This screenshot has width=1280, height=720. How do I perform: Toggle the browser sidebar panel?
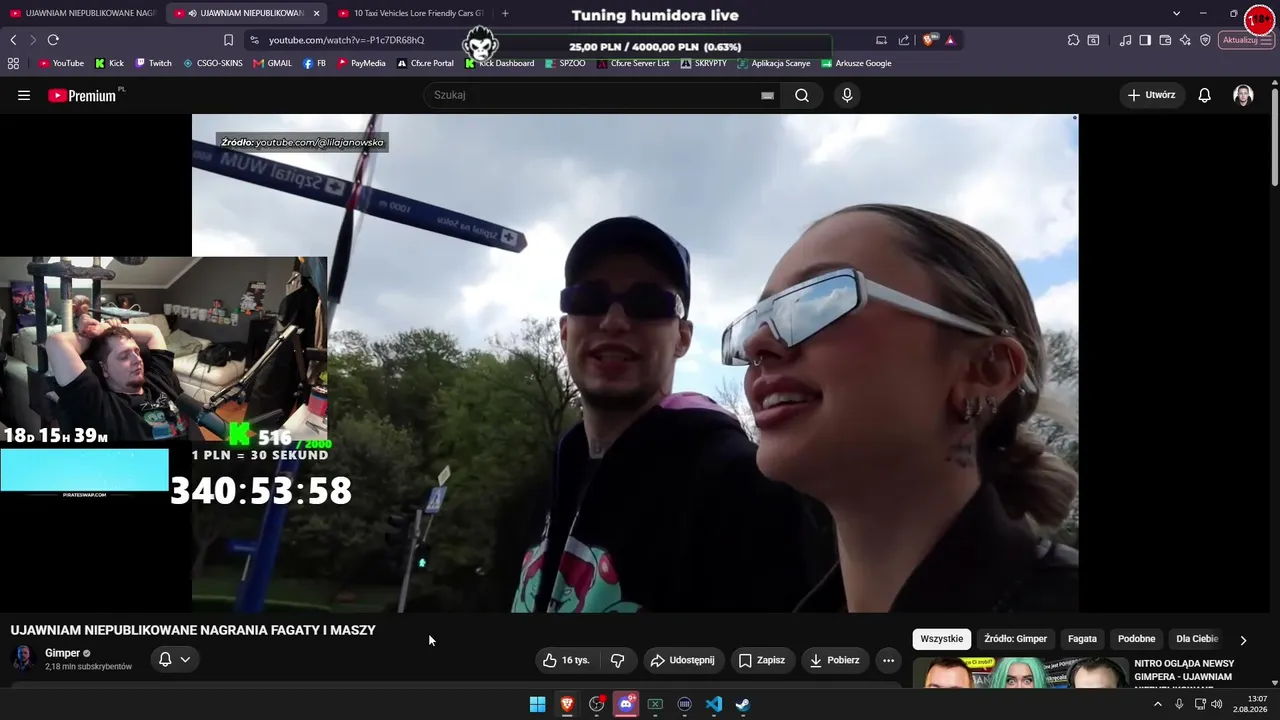[1145, 40]
